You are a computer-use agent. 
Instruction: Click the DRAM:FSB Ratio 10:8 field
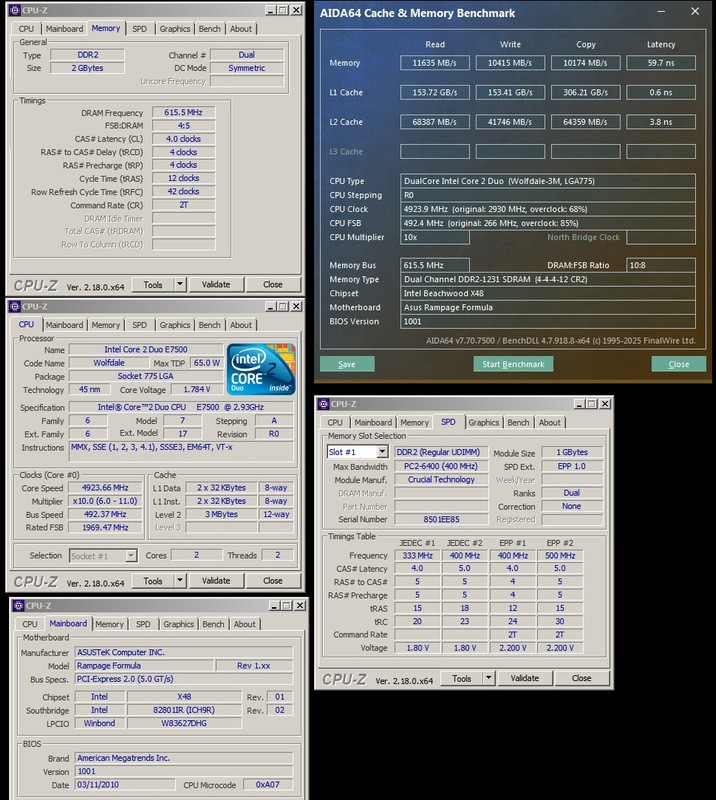[660, 265]
